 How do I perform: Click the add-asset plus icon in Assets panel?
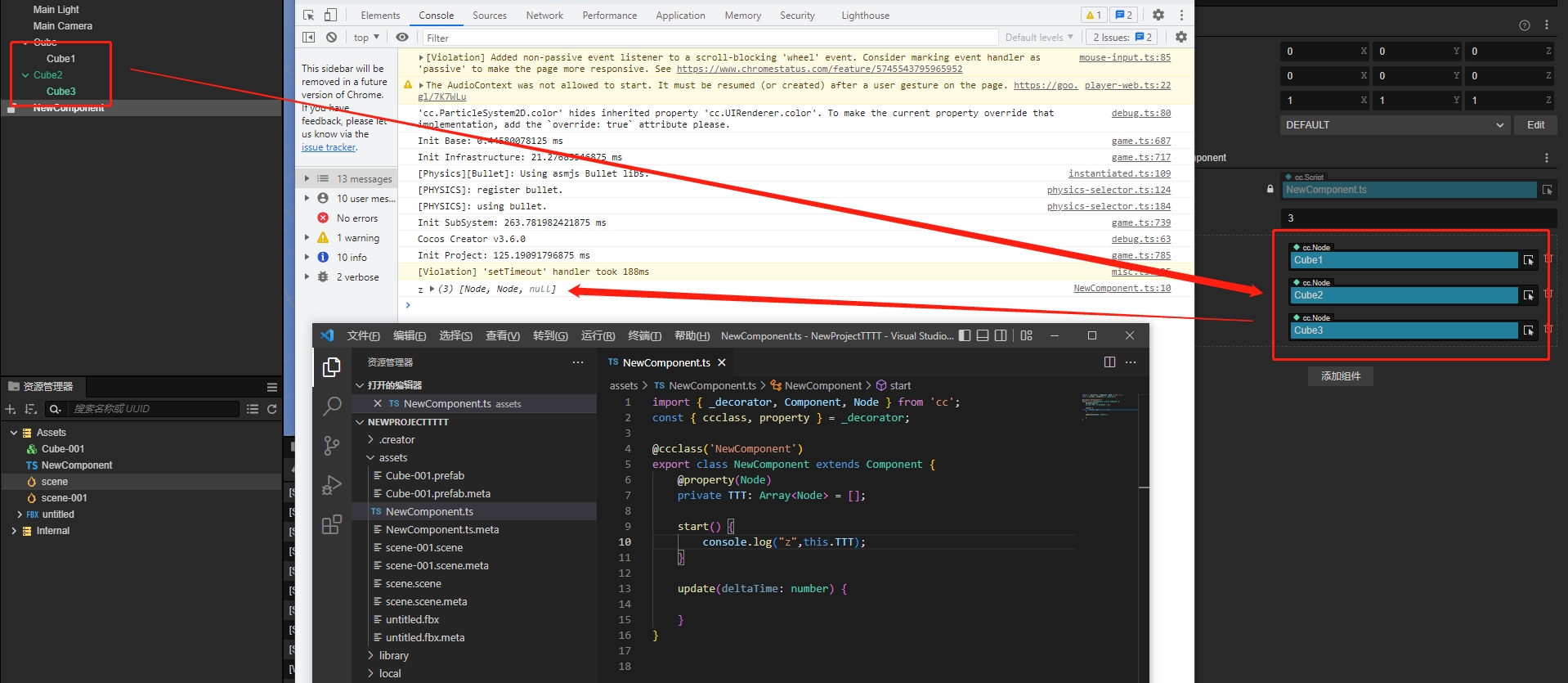click(x=11, y=409)
